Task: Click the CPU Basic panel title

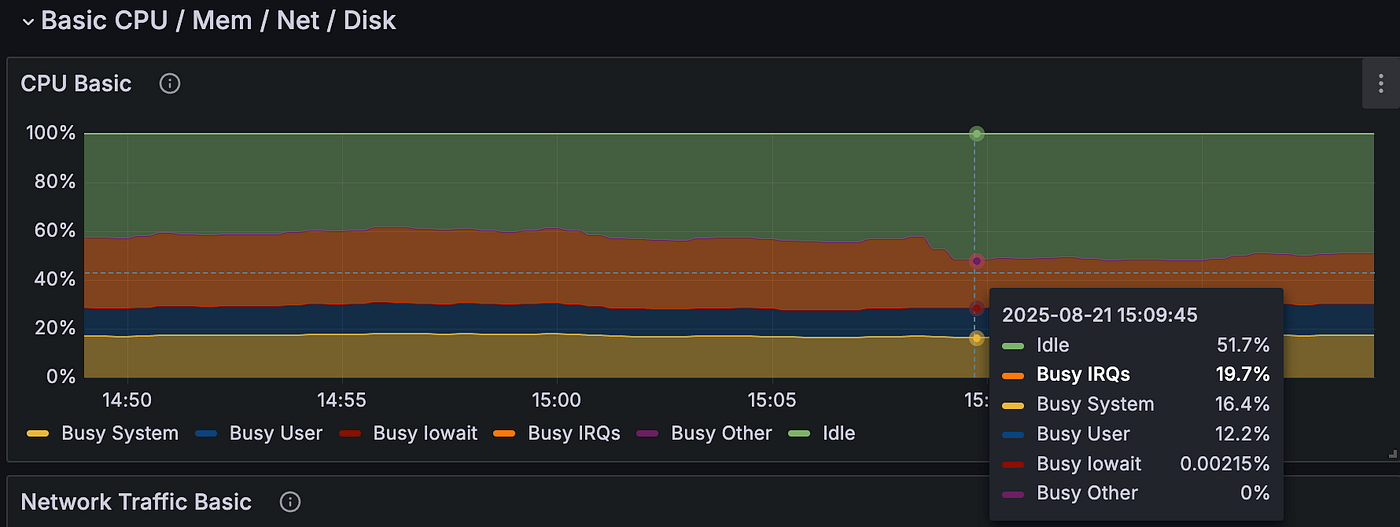Action: point(76,84)
